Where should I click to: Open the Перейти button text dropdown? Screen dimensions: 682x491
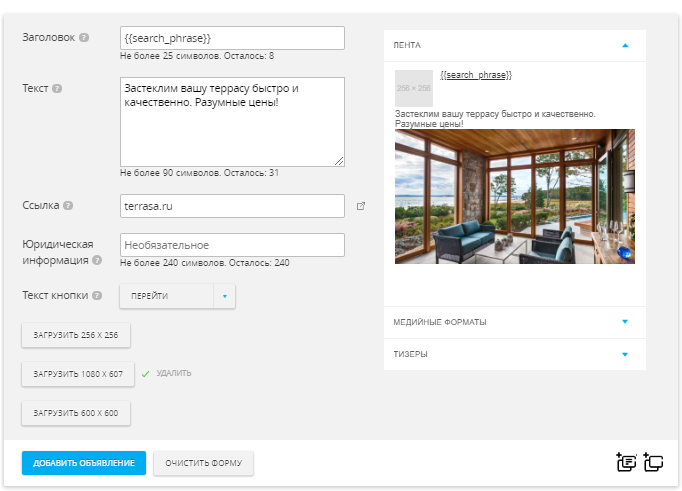click(225, 296)
